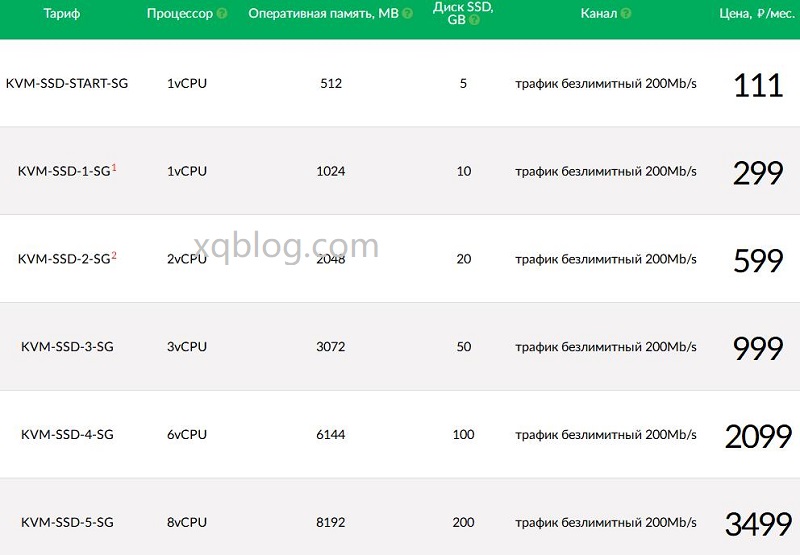Click the 599 monthly price
Image resolution: width=800 pixels, height=555 pixels.
tap(758, 261)
